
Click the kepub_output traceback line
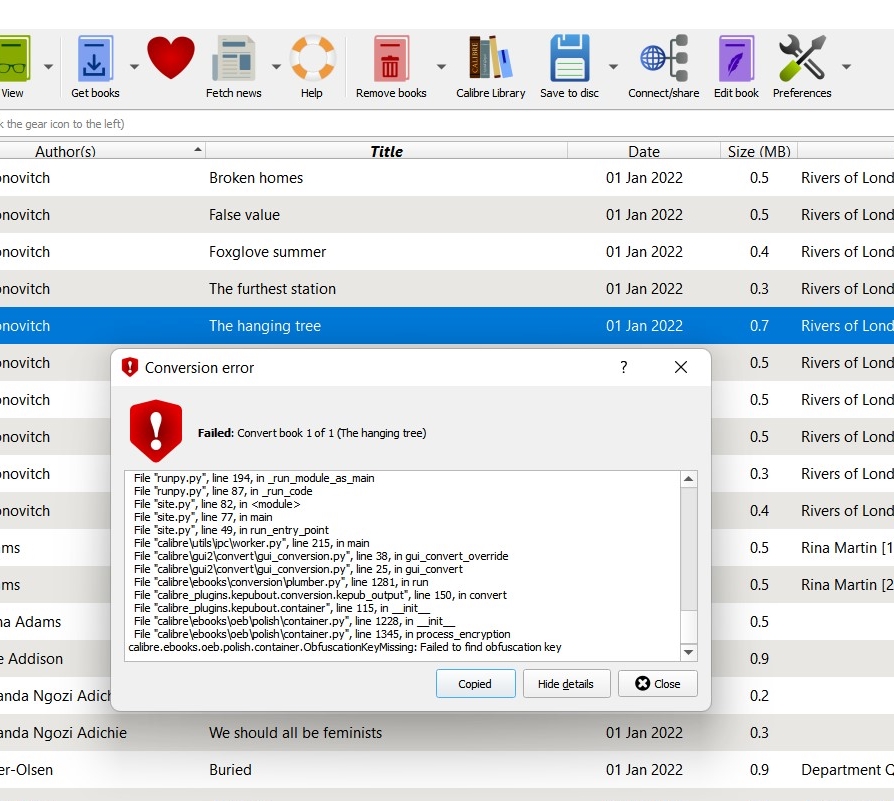320,595
